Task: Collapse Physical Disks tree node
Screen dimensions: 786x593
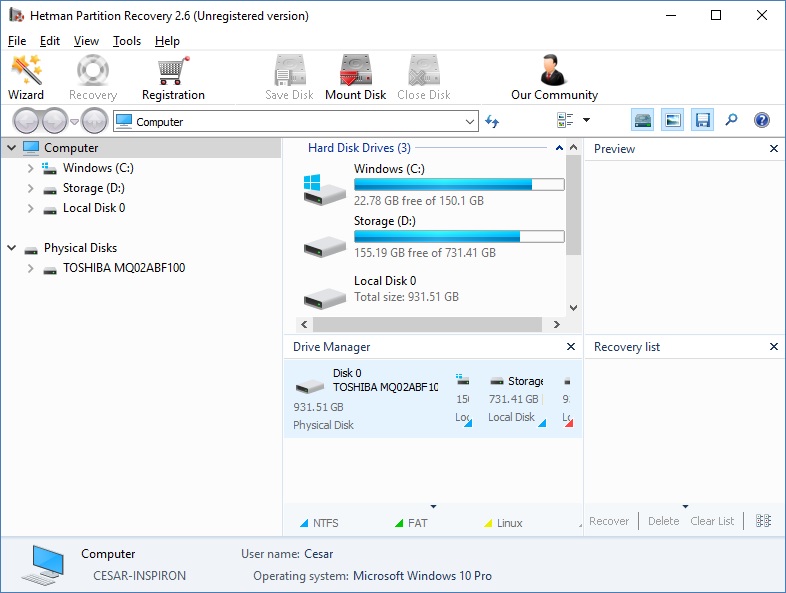Action: 12,248
